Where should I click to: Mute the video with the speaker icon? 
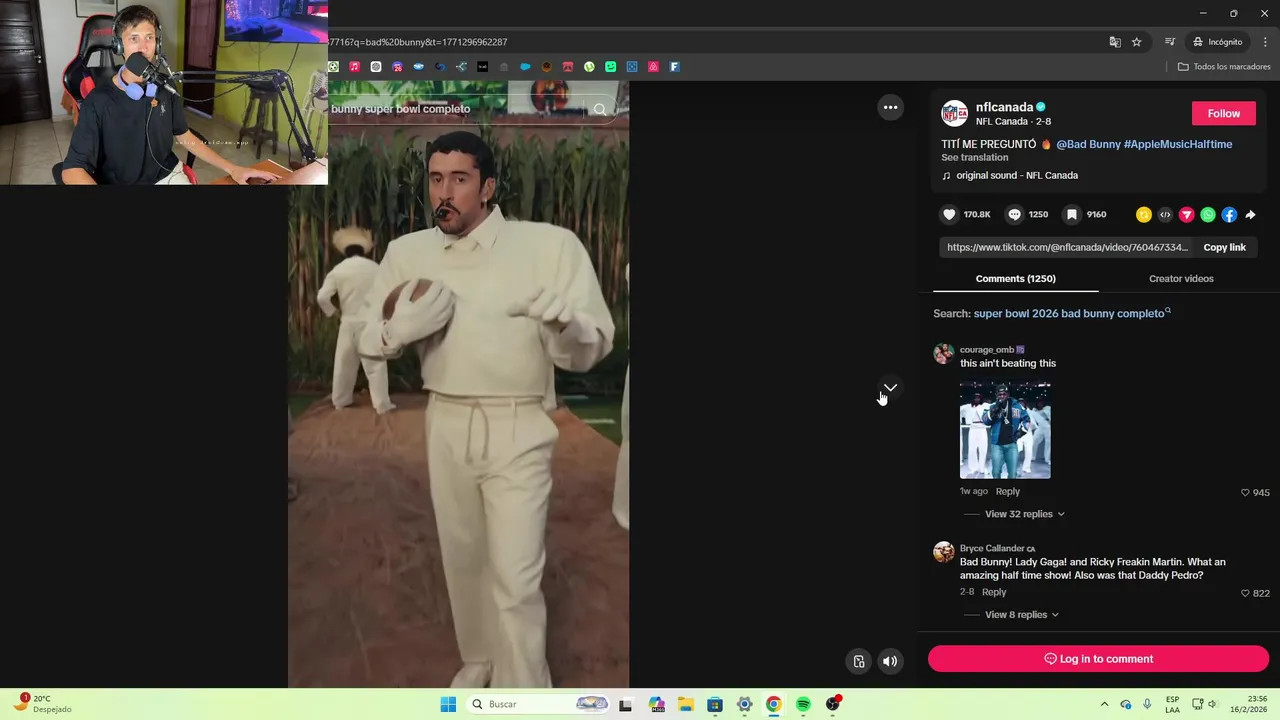coord(890,661)
